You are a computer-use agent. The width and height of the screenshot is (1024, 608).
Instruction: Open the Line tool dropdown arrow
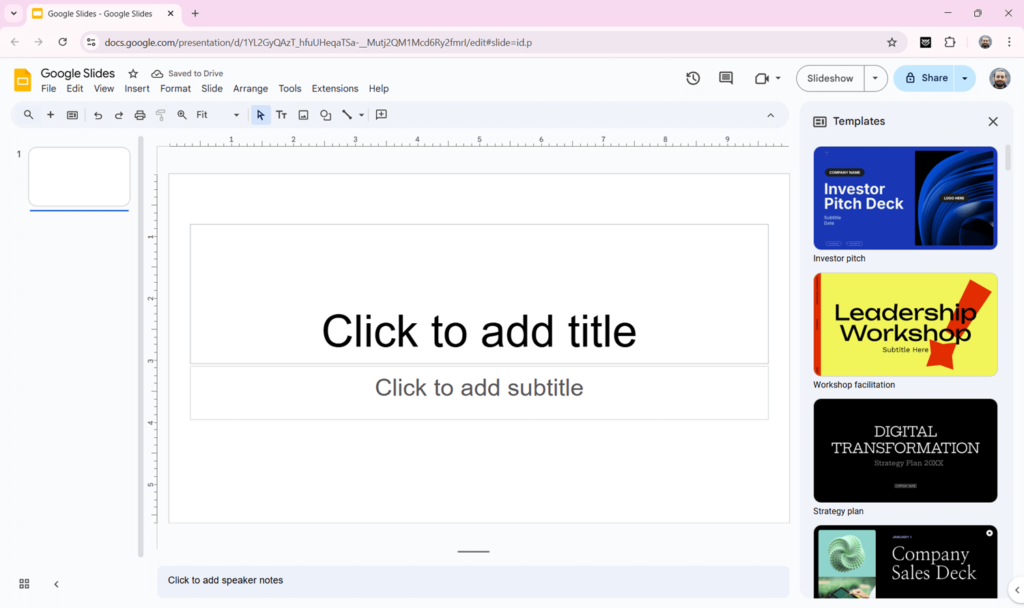point(361,114)
